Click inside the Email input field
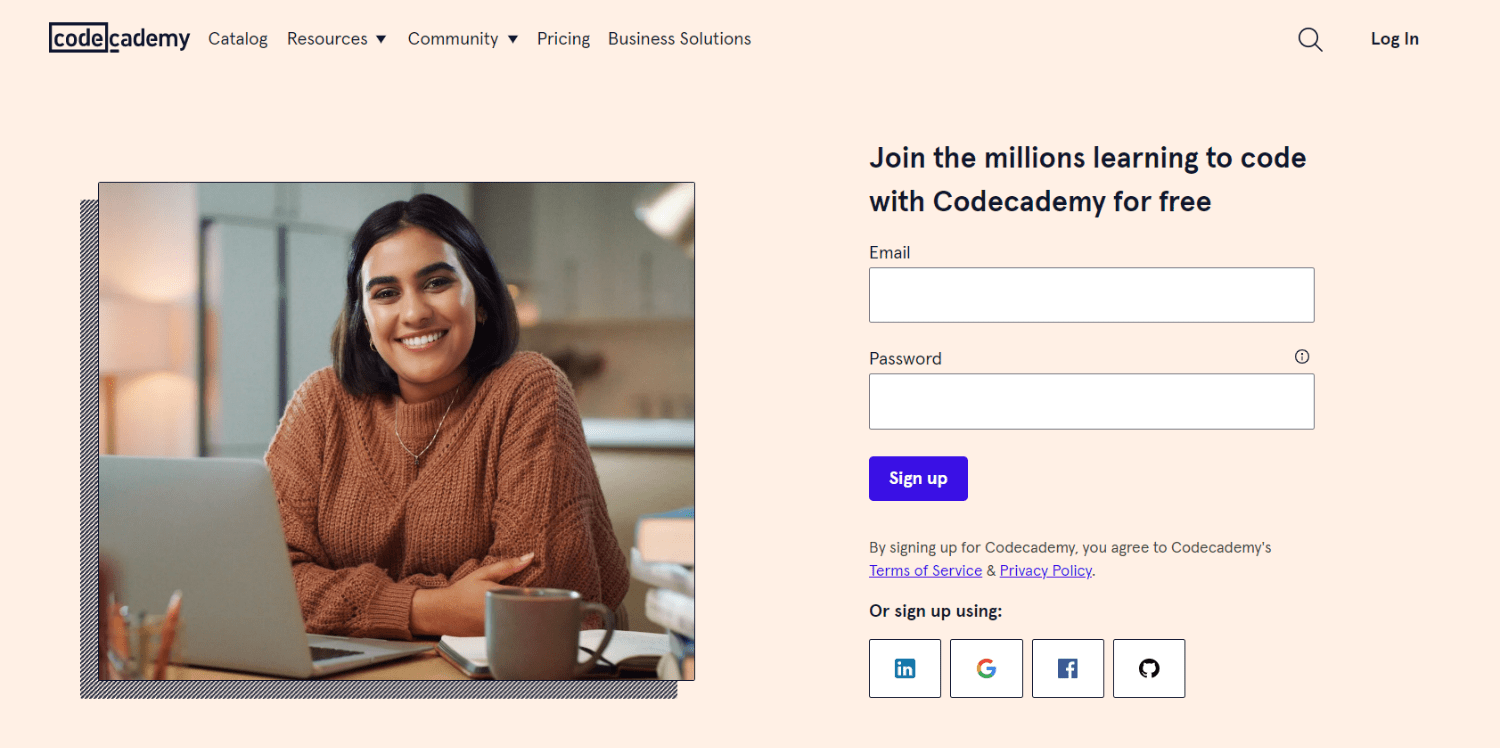Screen dimensions: 1500x748 pos(1090,295)
